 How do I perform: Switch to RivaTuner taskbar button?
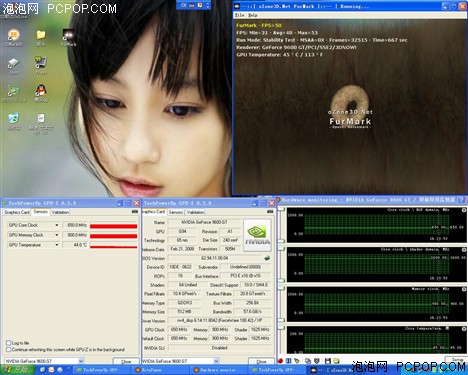(x=160, y=370)
